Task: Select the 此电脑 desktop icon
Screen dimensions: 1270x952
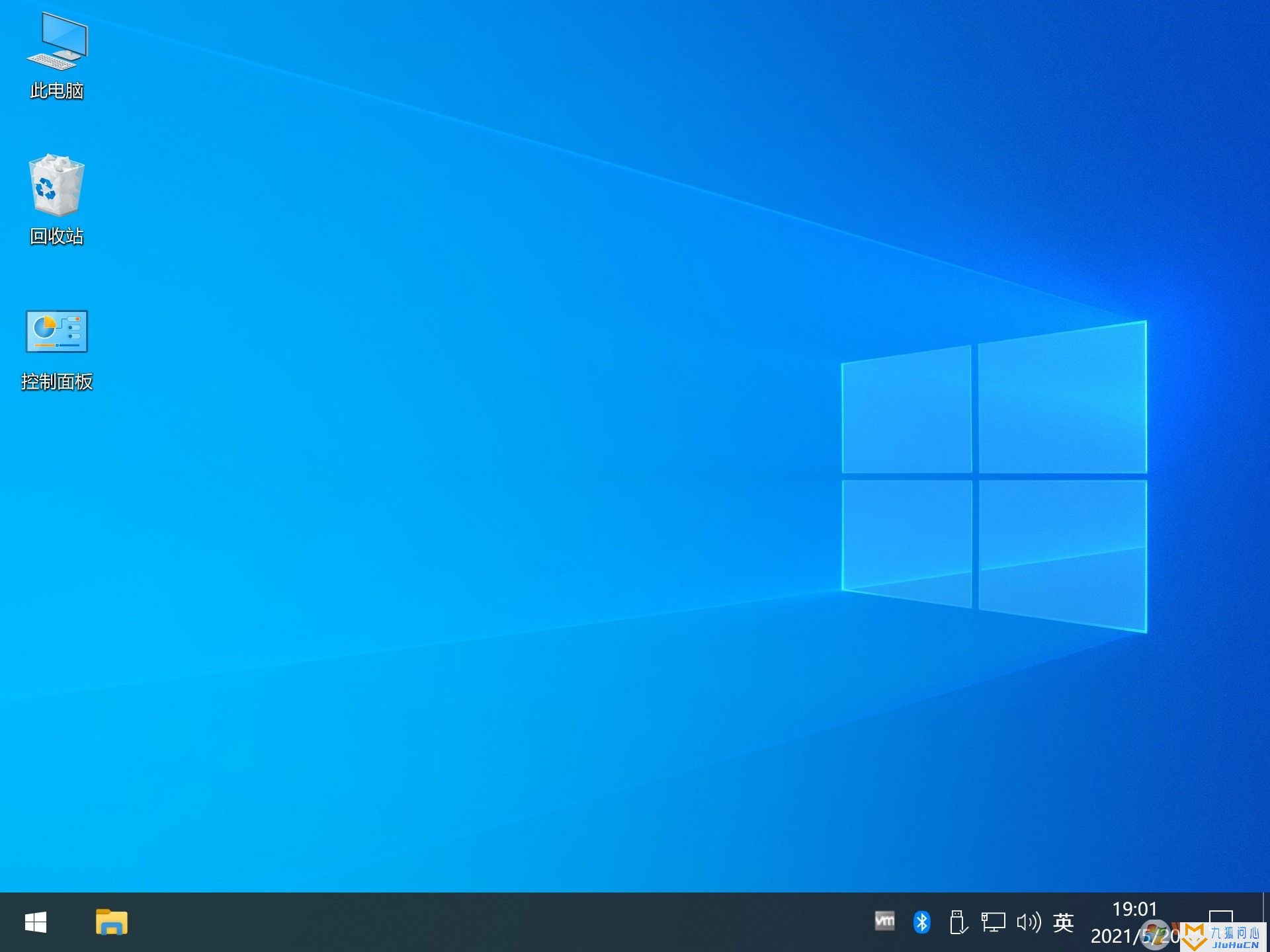Action: coord(57,56)
